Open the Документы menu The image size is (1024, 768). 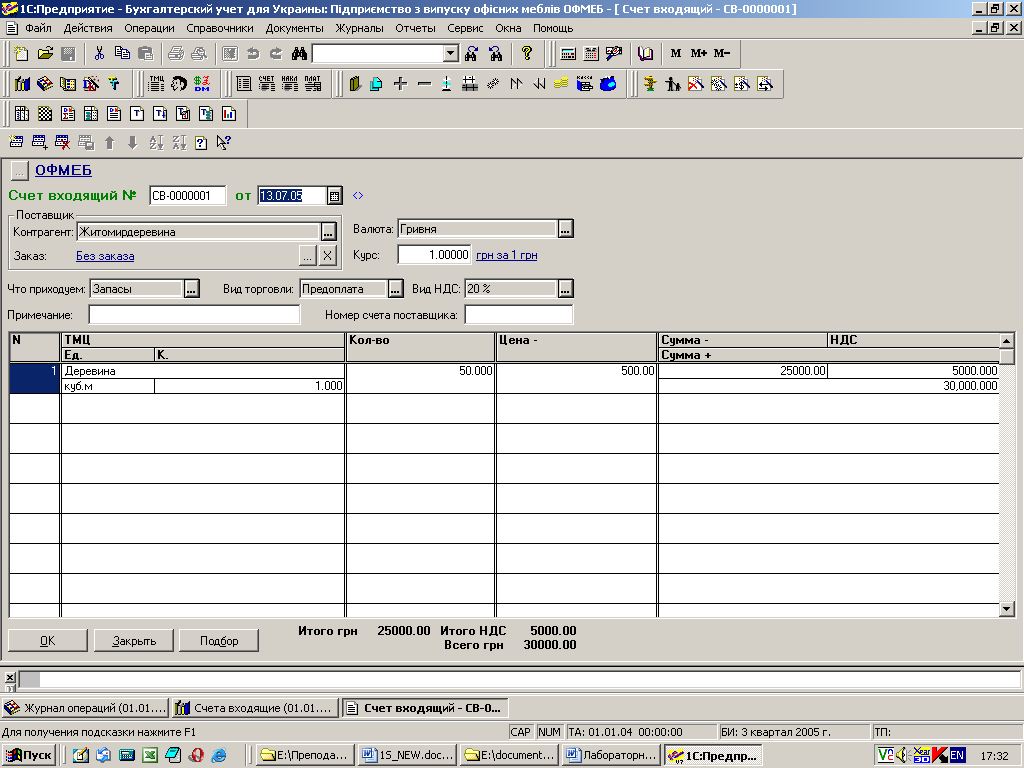(x=295, y=28)
